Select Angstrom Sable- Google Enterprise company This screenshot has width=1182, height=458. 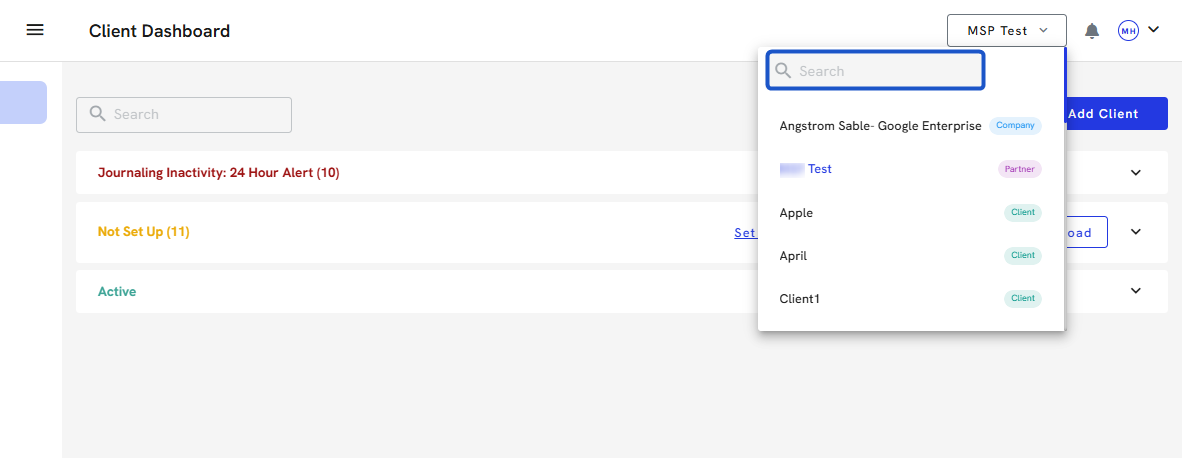pyautogui.click(x=880, y=126)
